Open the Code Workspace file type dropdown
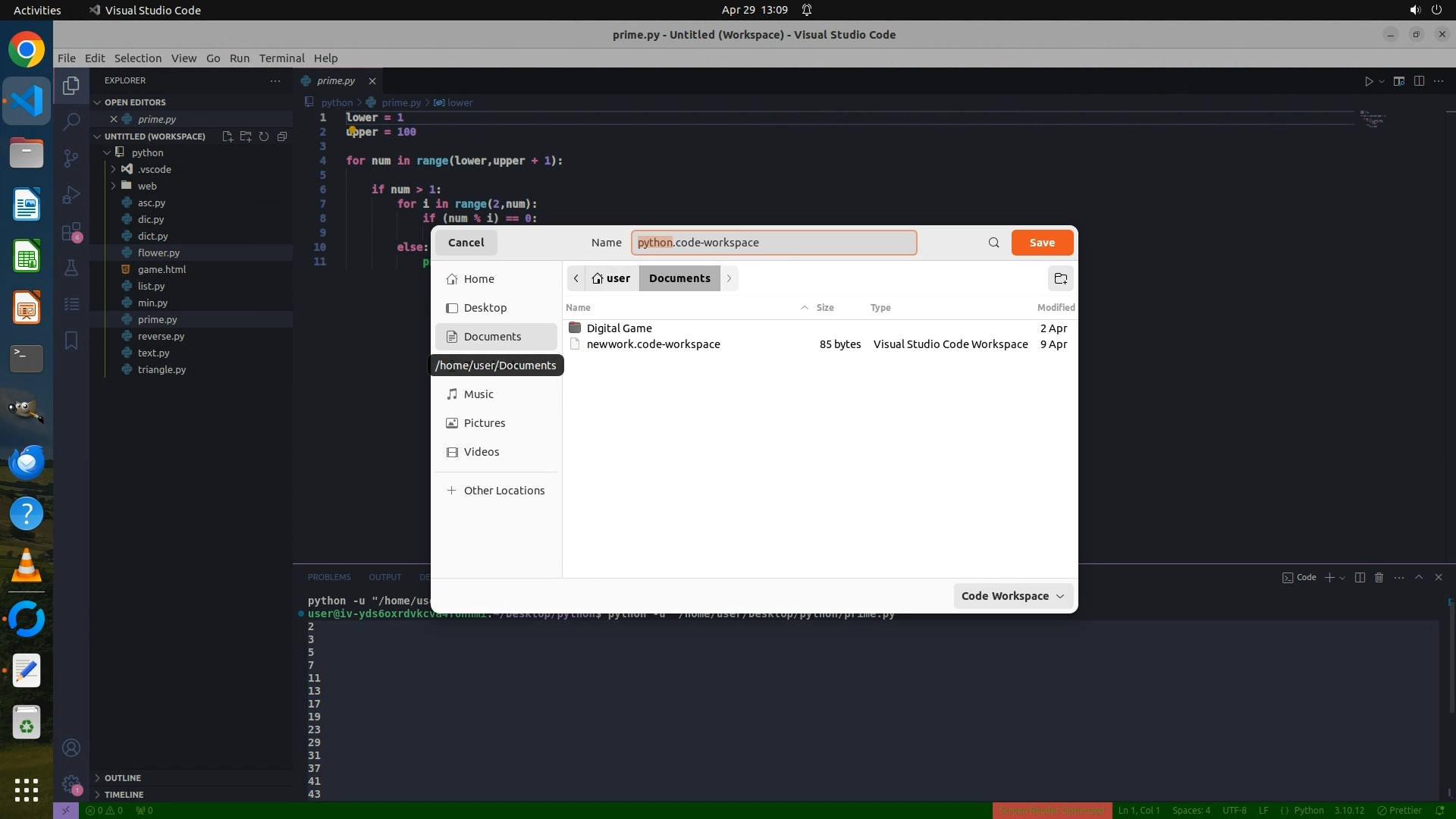The width and height of the screenshot is (1456, 819). pyautogui.click(x=1012, y=596)
